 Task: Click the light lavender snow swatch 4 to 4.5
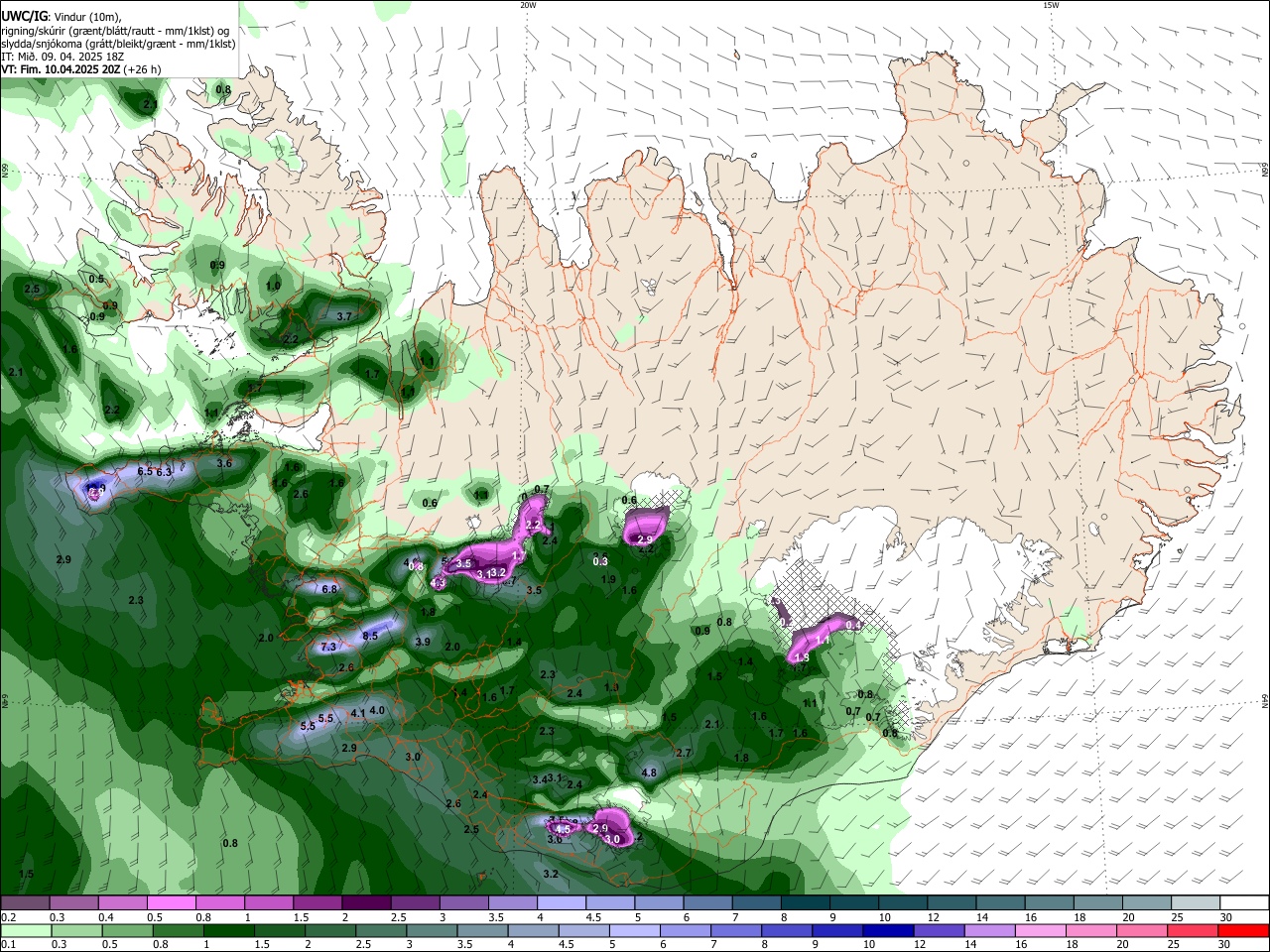(561, 903)
